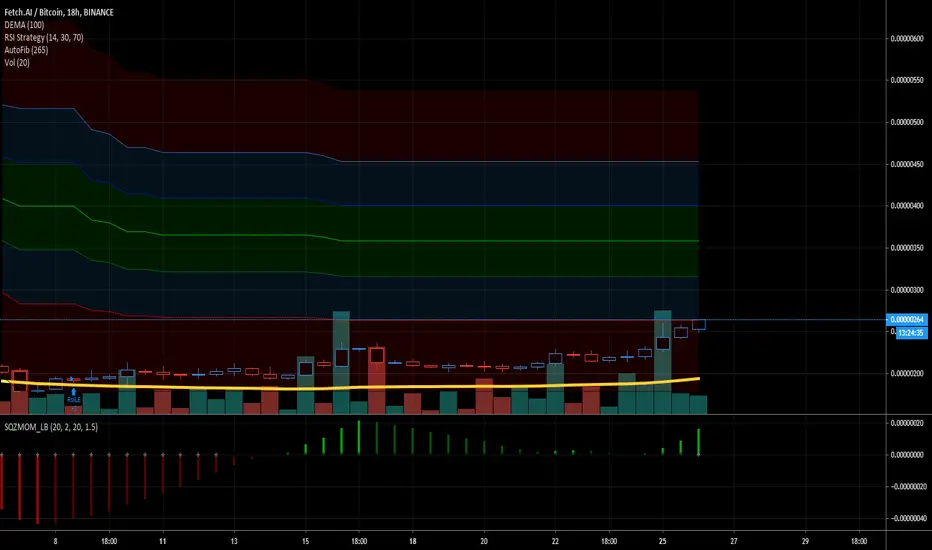Click the Fetch.AI / Bitcoin symbol title
This screenshot has height=550, width=932.
tap(59, 12)
